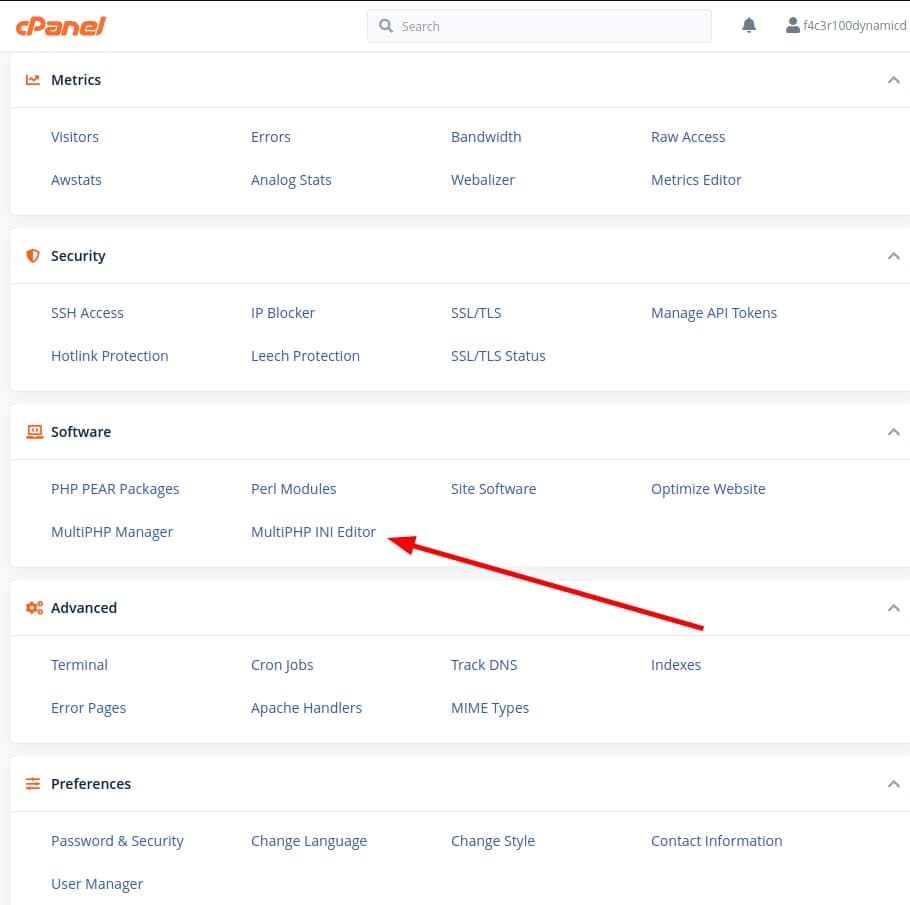Go to SSL/TLS Status
Screen dimensions: 910x905
click(x=498, y=356)
